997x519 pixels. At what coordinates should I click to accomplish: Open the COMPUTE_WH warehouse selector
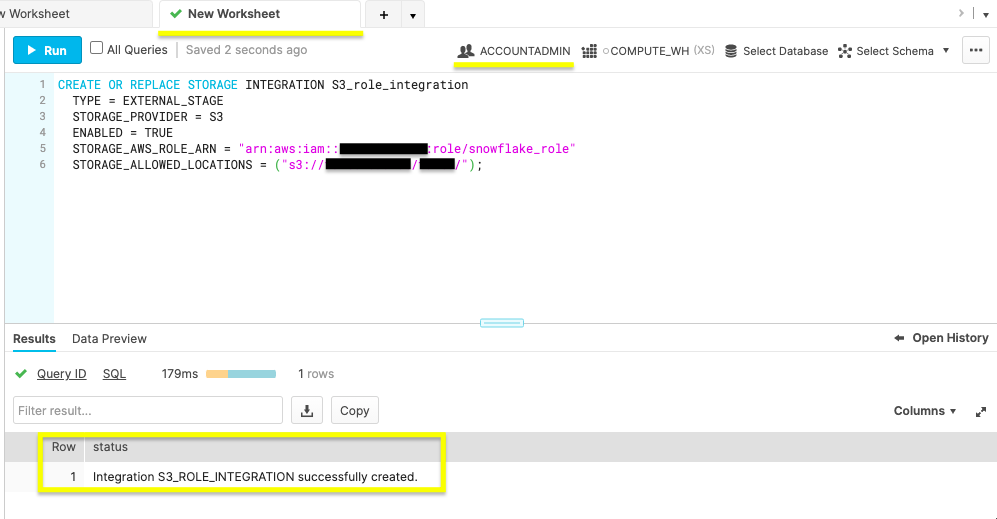(648, 51)
